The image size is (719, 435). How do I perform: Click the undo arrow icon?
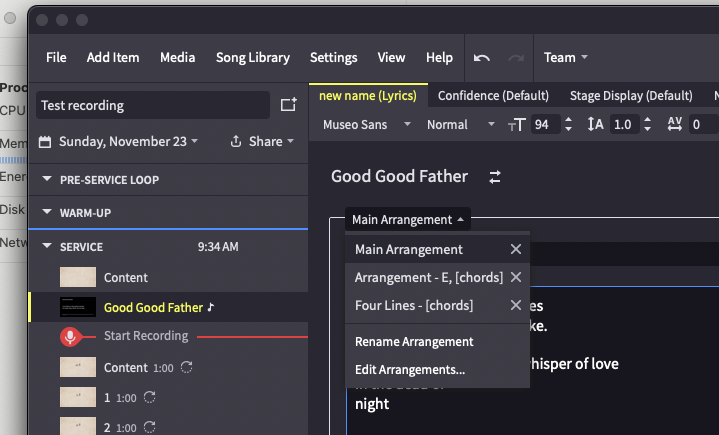pos(481,58)
